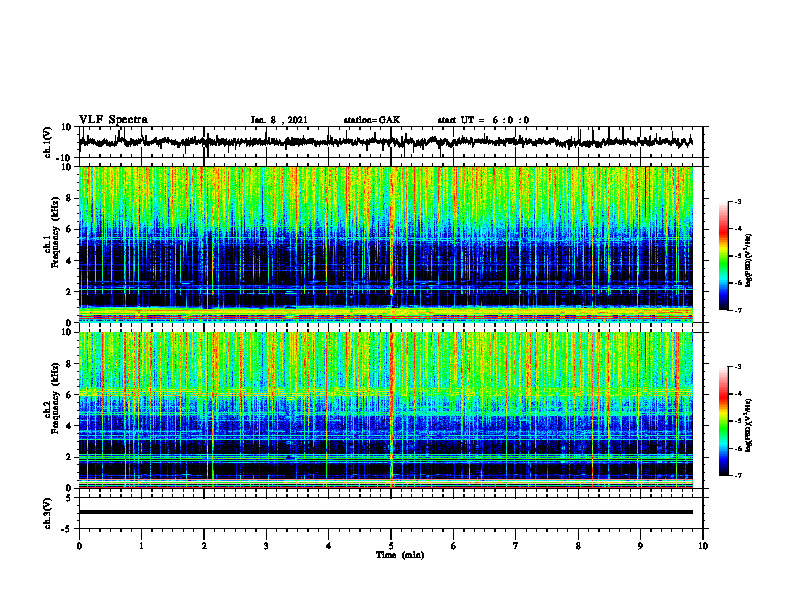
Task: Click the "10" at the time axis end
Action: (x=703, y=546)
